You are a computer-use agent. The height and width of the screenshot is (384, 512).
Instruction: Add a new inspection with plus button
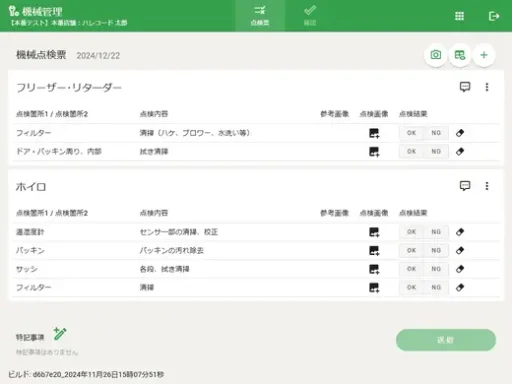[x=484, y=55]
